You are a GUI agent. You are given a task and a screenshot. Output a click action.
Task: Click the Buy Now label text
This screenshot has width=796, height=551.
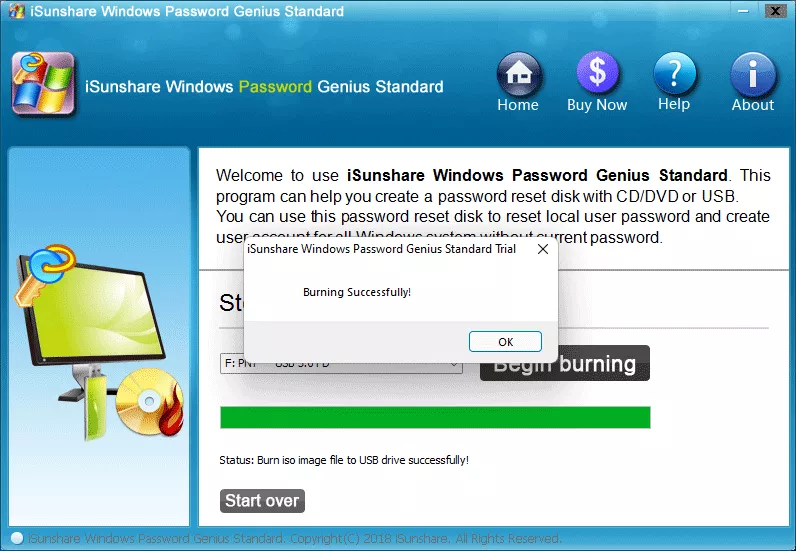tap(597, 105)
